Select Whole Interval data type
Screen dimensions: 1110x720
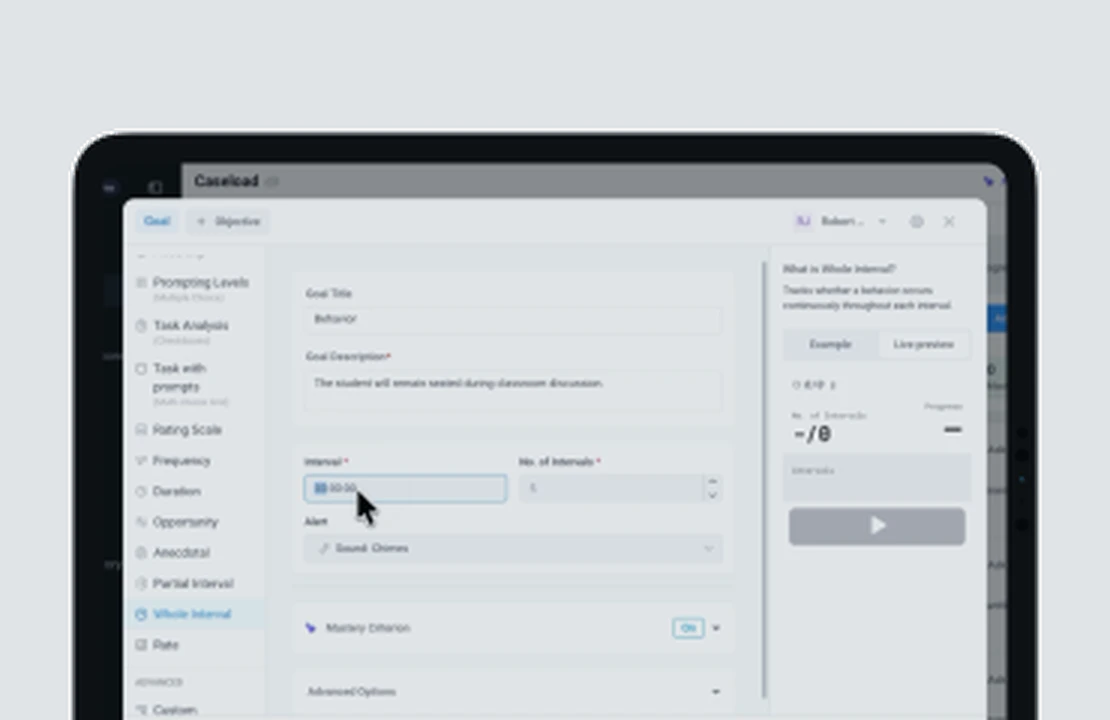pos(193,615)
